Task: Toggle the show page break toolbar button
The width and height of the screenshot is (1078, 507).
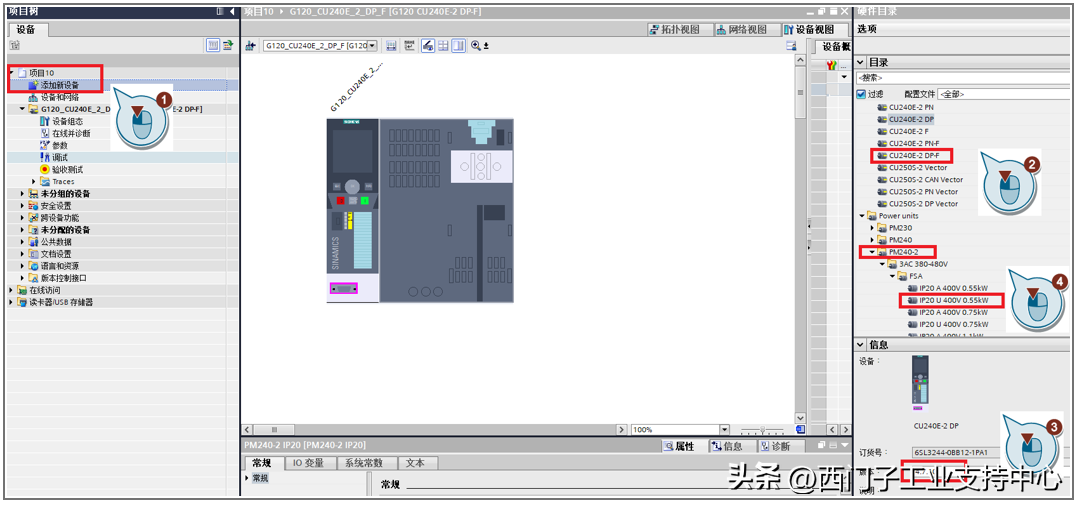Action: click(x=458, y=46)
